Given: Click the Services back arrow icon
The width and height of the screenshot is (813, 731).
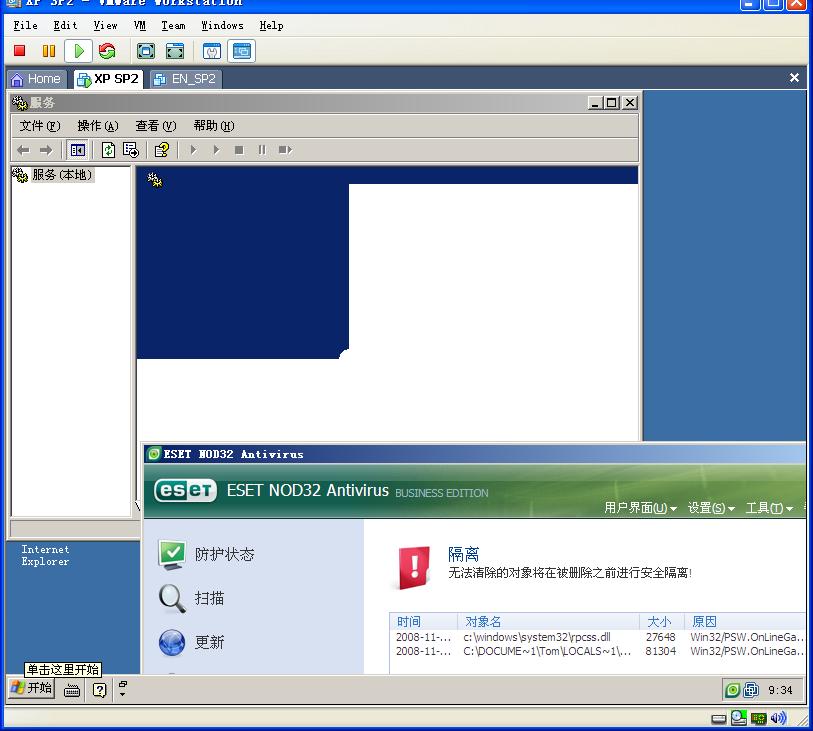Looking at the screenshot, I should (23, 150).
